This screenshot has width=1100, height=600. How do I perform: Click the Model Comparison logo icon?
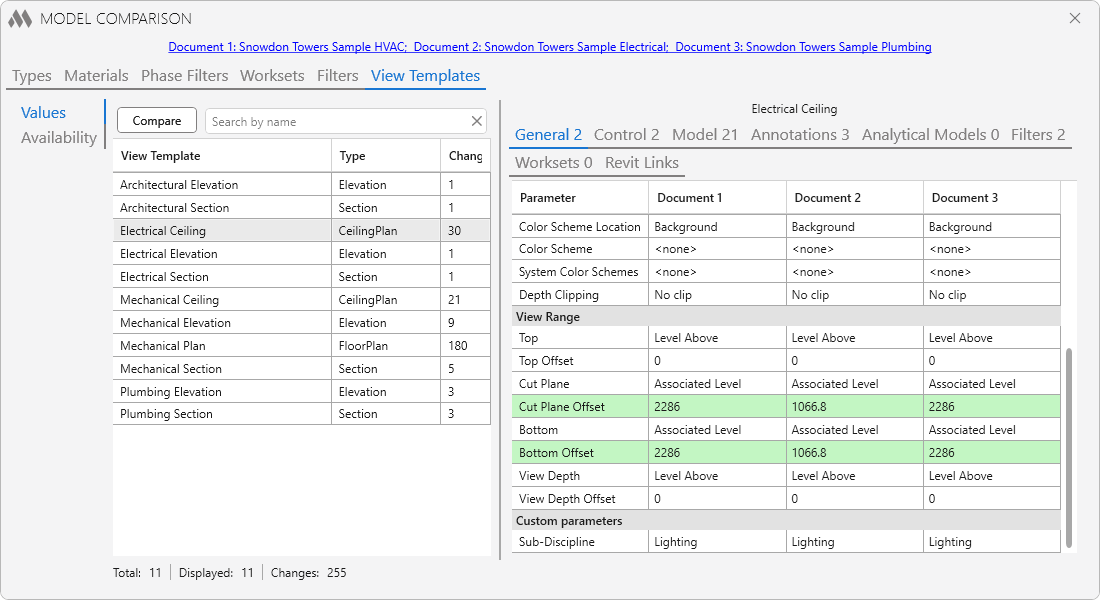click(x=20, y=19)
